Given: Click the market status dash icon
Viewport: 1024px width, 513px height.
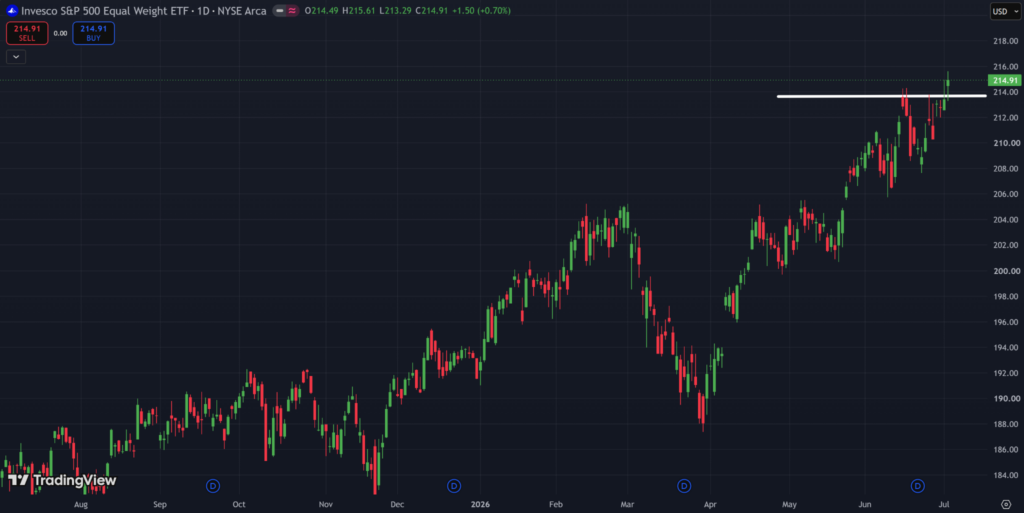Looking at the screenshot, I should (x=280, y=10).
